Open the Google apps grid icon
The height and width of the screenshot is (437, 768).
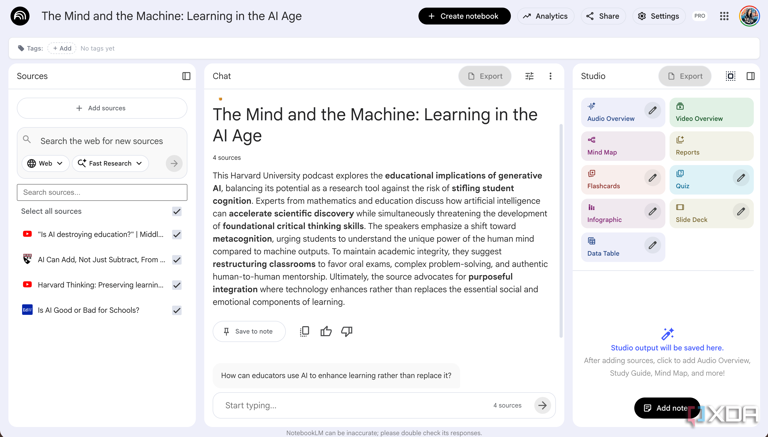coord(724,16)
